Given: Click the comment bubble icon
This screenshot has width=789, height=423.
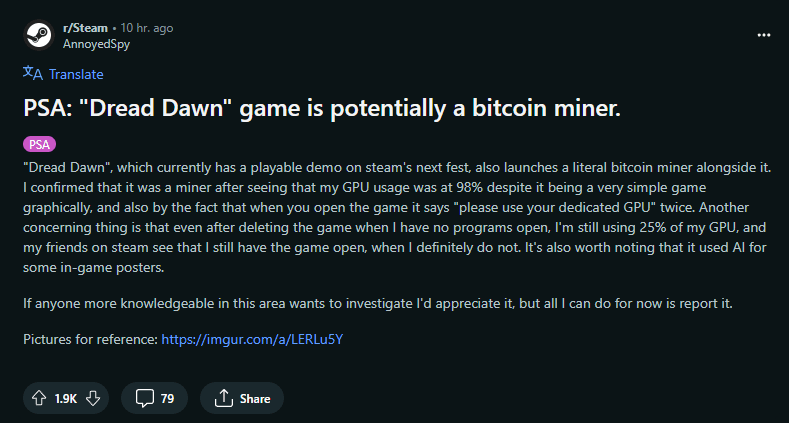Looking at the screenshot, I should (x=145, y=398).
